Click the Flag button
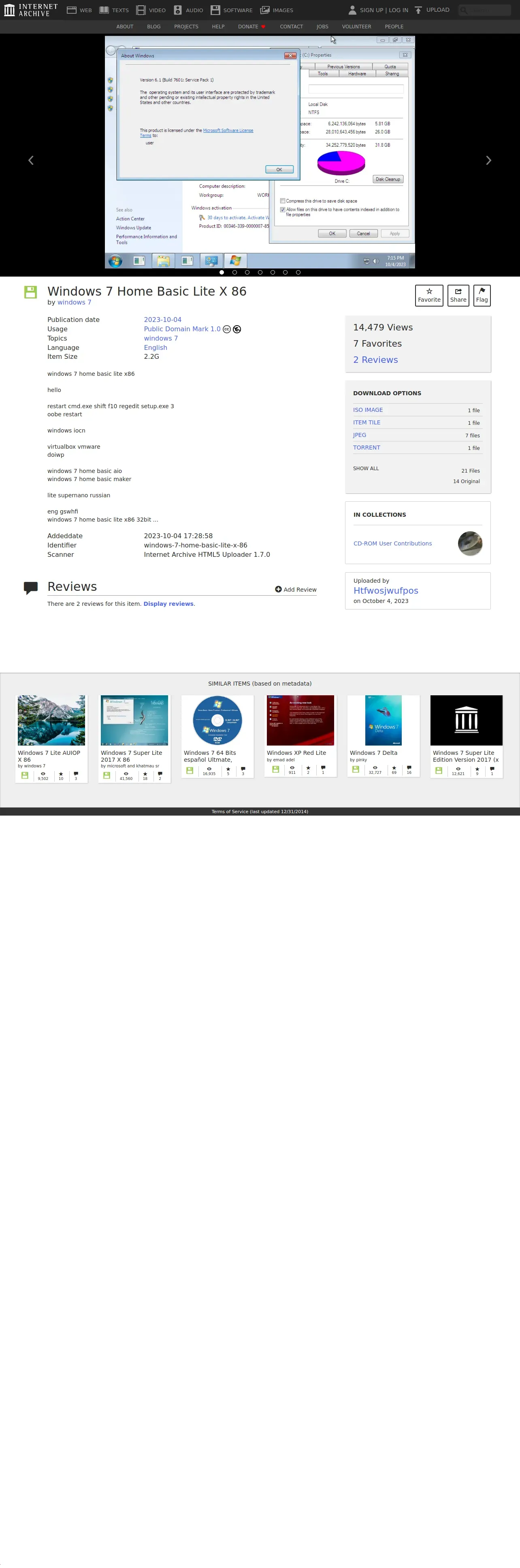 482,295
